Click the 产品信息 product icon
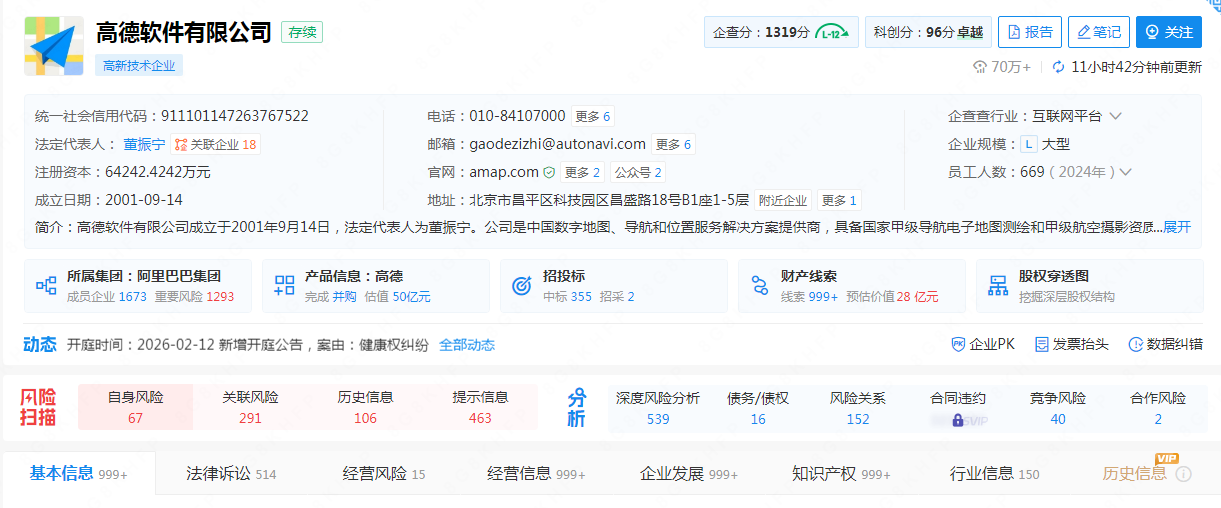The width and height of the screenshot is (1221, 508). pyautogui.click(x=284, y=286)
